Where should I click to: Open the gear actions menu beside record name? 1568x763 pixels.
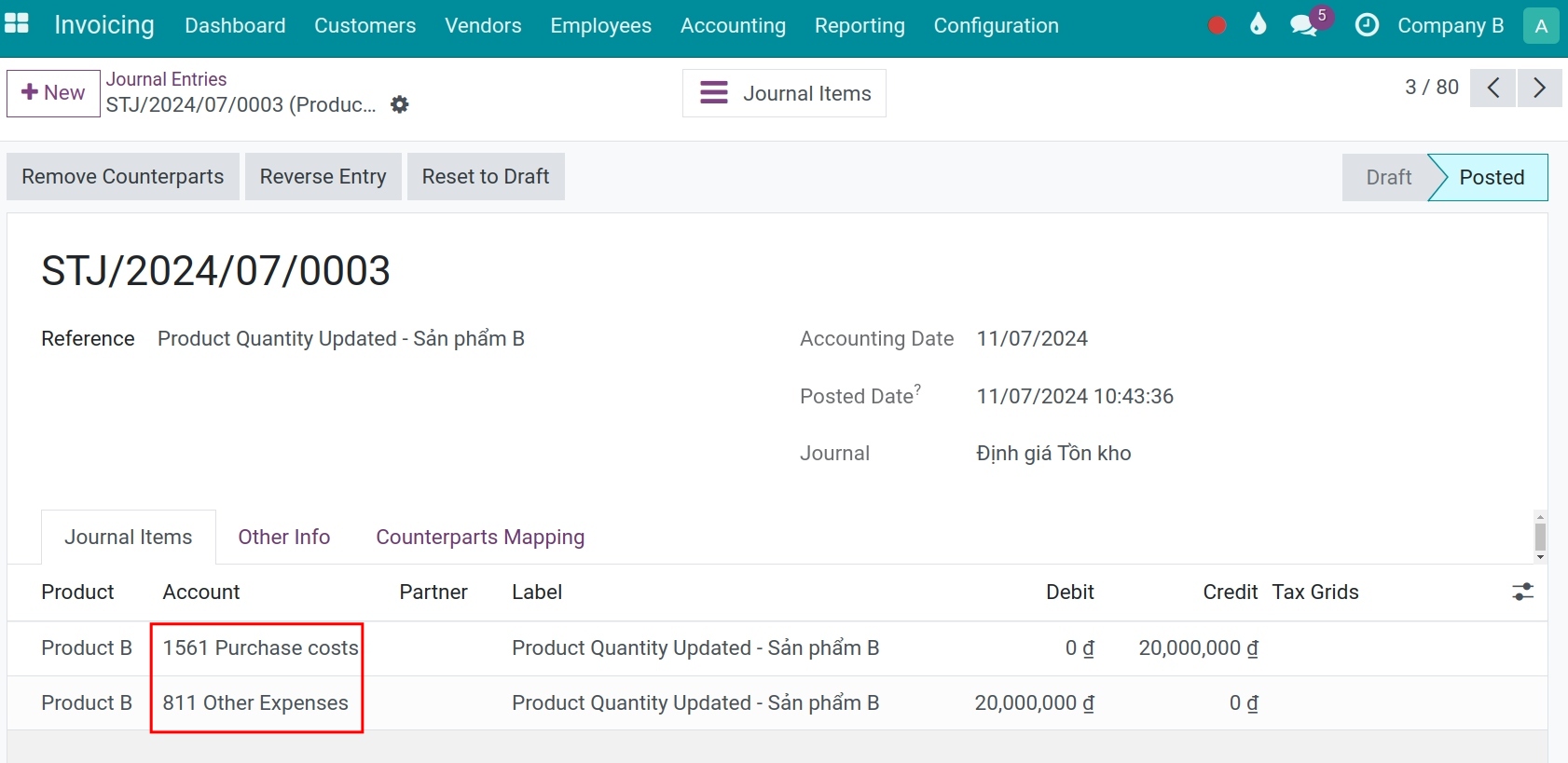tap(400, 104)
